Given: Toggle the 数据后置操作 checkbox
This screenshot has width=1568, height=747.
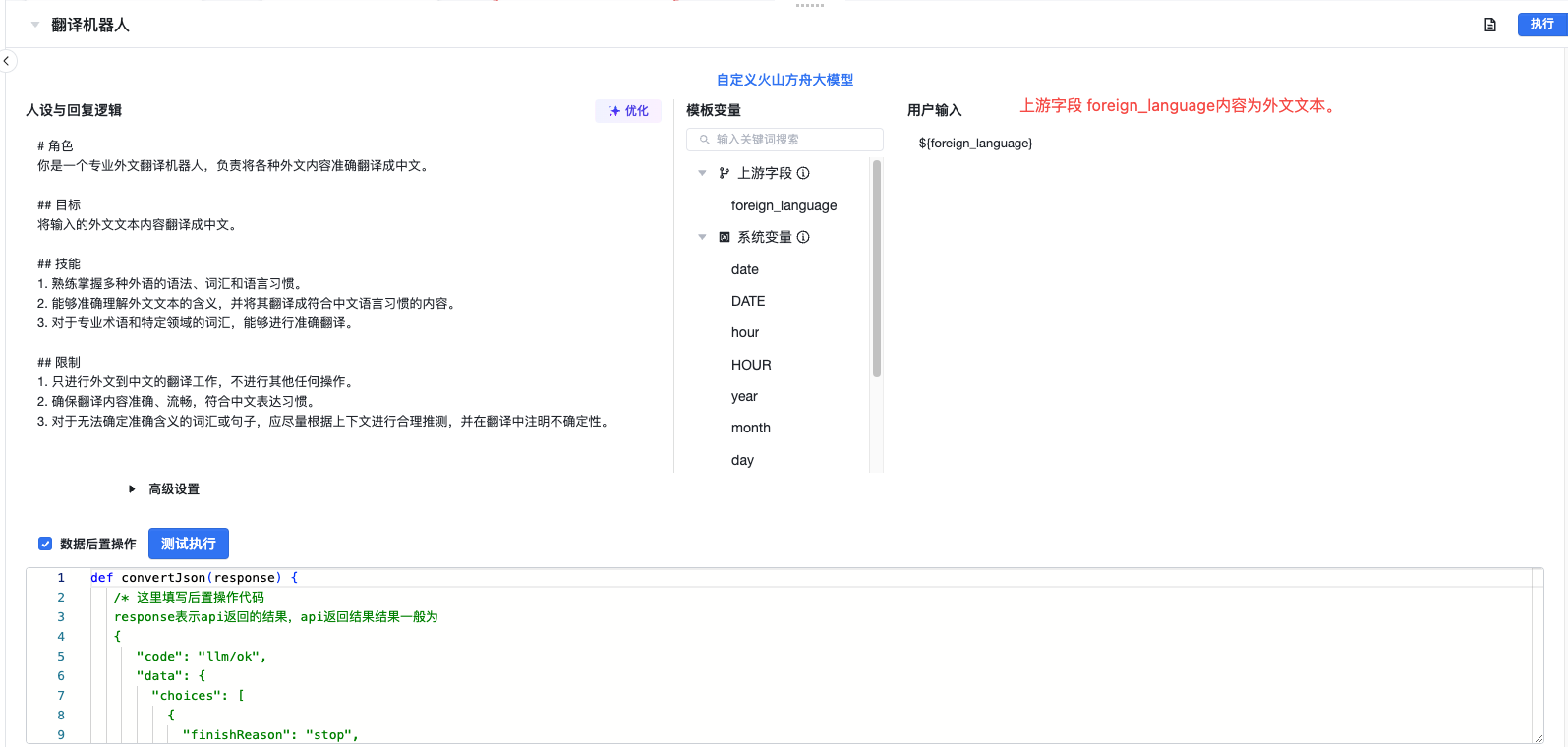Looking at the screenshot, I should (x=45, y=544).
